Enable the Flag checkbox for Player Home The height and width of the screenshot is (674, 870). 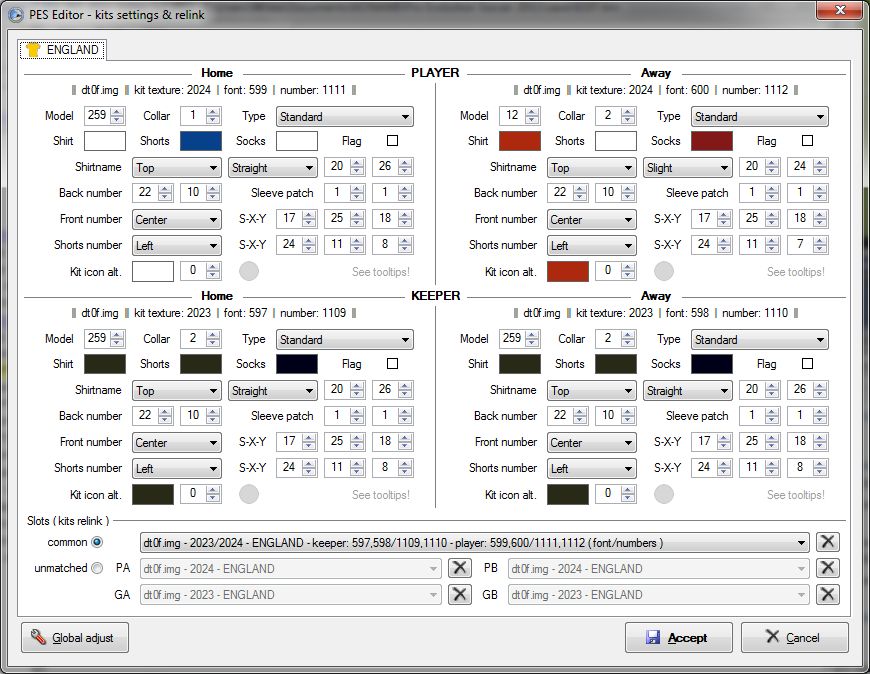point(392,141)
